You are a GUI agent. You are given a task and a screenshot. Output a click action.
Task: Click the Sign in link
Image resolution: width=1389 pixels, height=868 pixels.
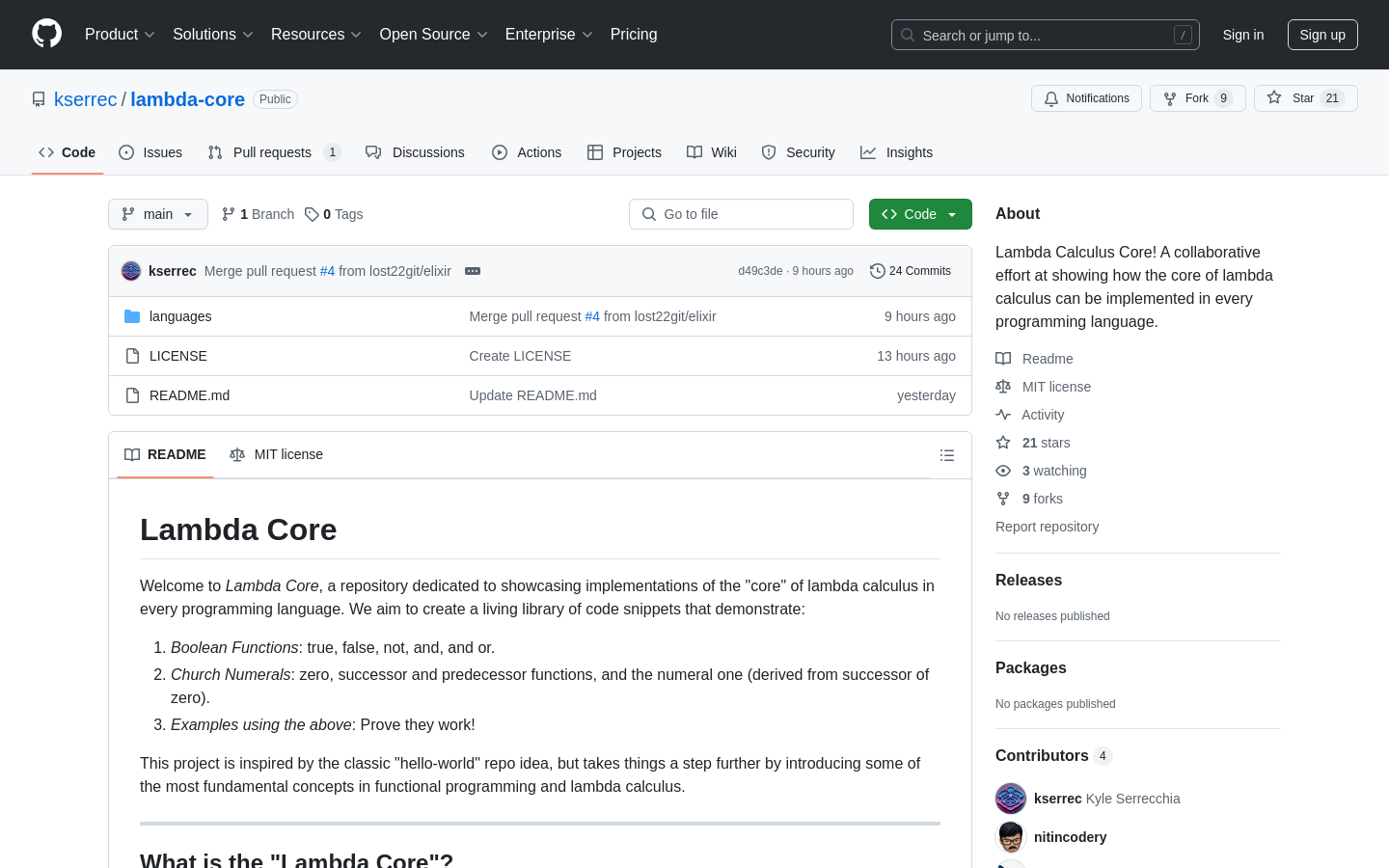coord(1243,35)
